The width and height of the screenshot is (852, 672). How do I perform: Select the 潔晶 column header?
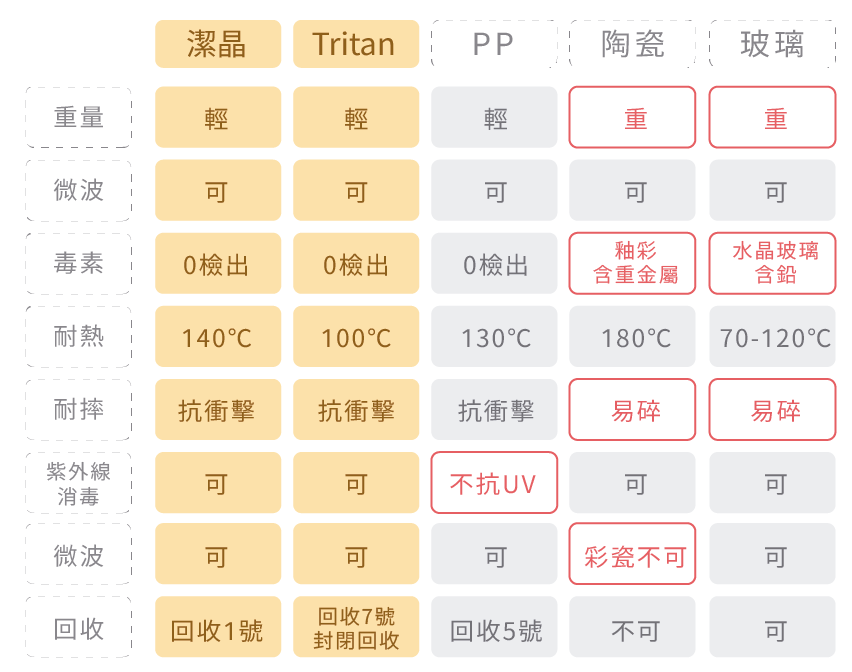click(216, 45)
